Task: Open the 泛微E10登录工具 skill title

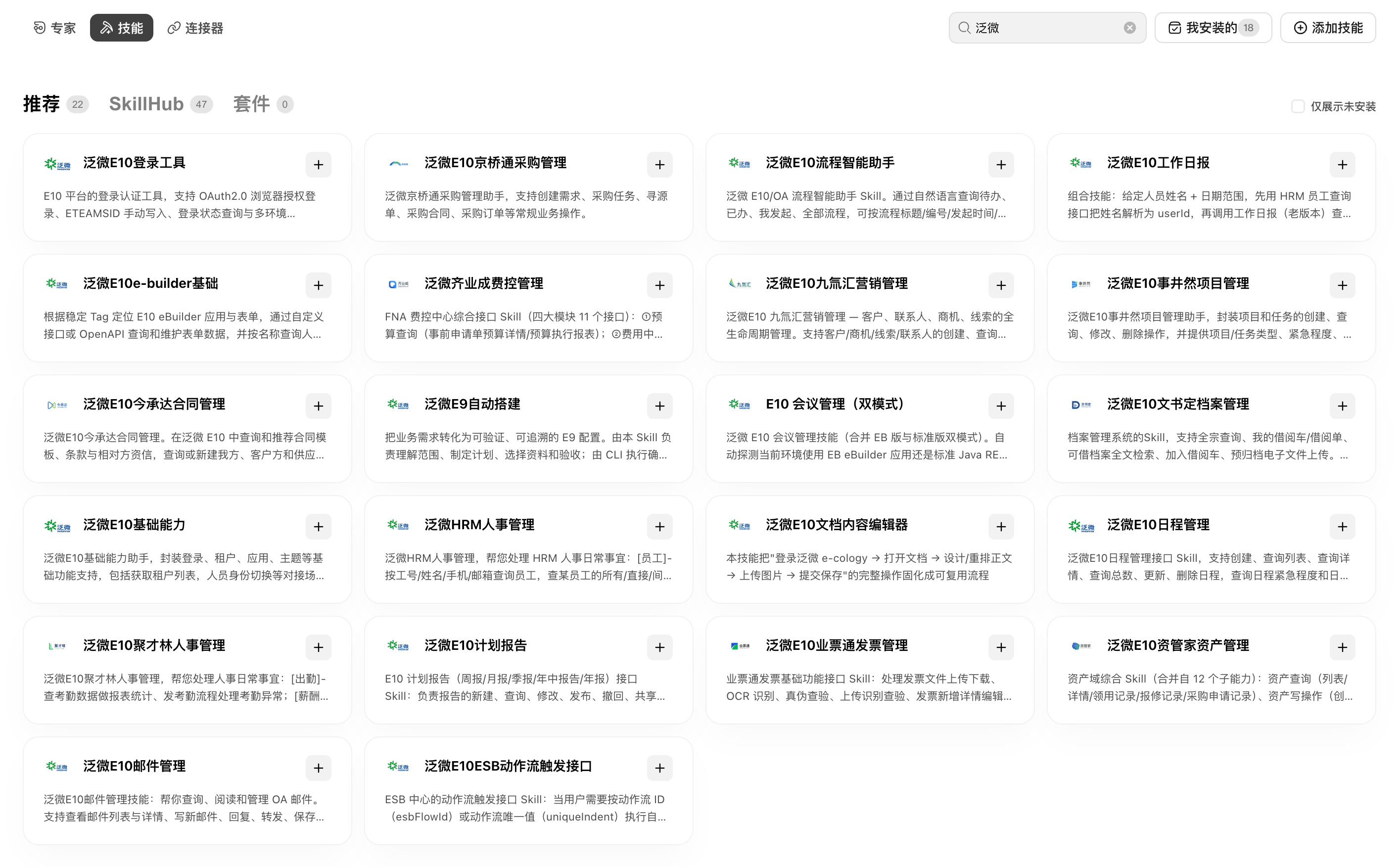Action: point(134,163)
